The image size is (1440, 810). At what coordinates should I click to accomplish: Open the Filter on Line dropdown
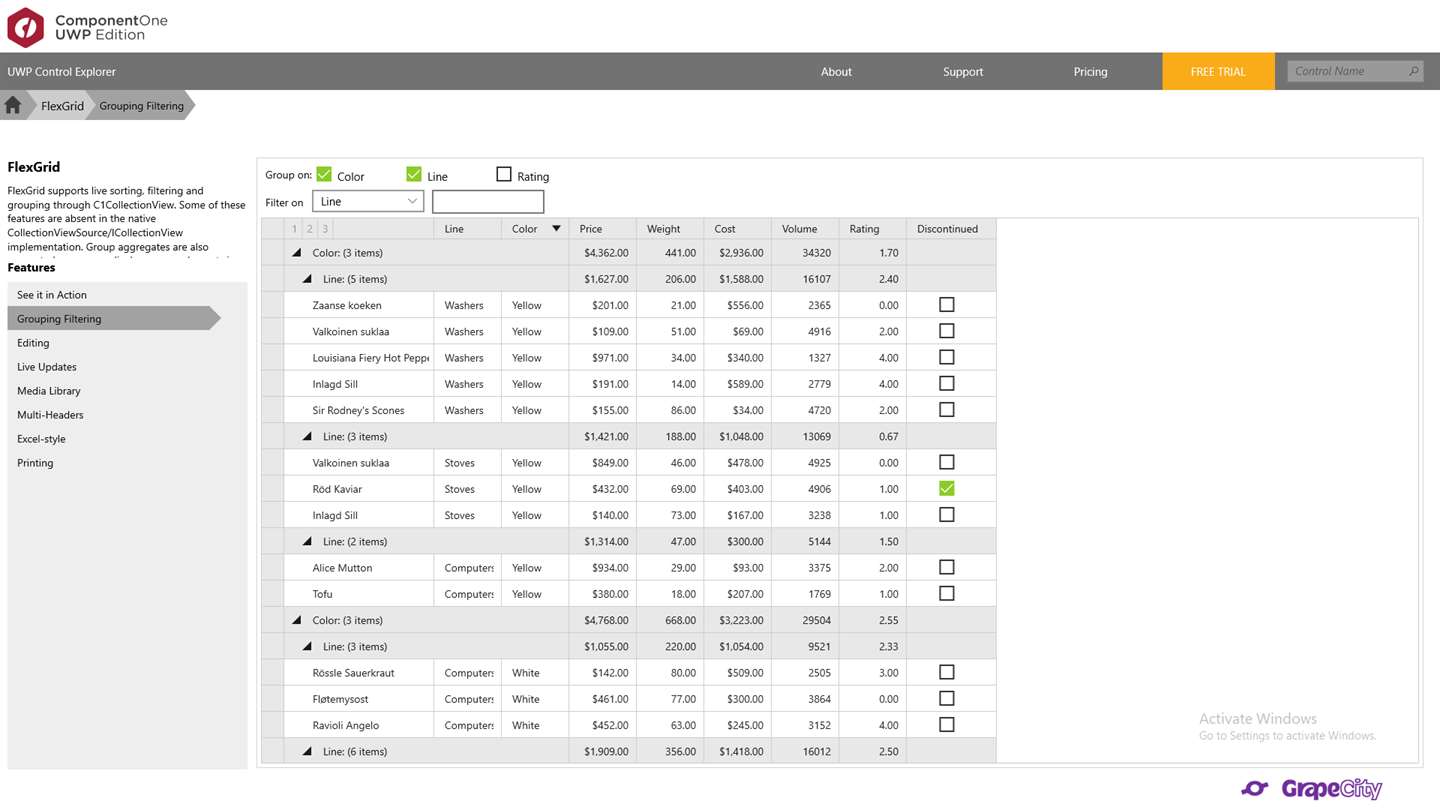pos(368,201)
